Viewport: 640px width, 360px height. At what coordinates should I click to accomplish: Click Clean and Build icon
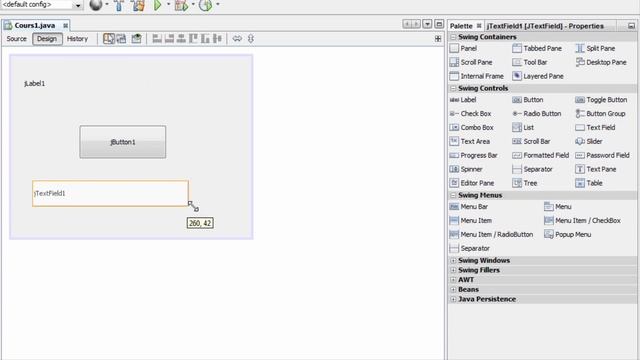pos(139,5)
